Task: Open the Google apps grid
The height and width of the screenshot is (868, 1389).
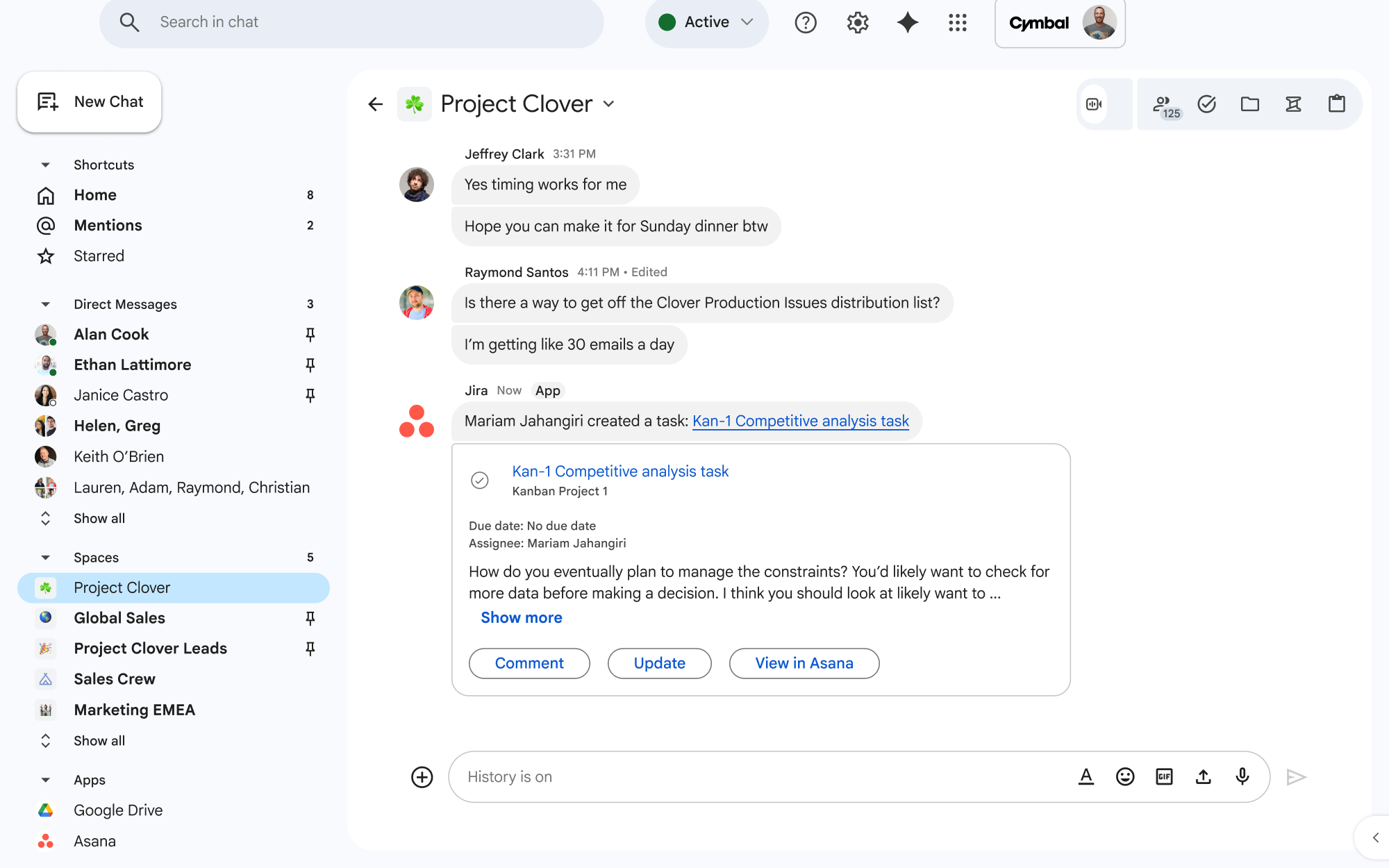Action: click(958, 23)
